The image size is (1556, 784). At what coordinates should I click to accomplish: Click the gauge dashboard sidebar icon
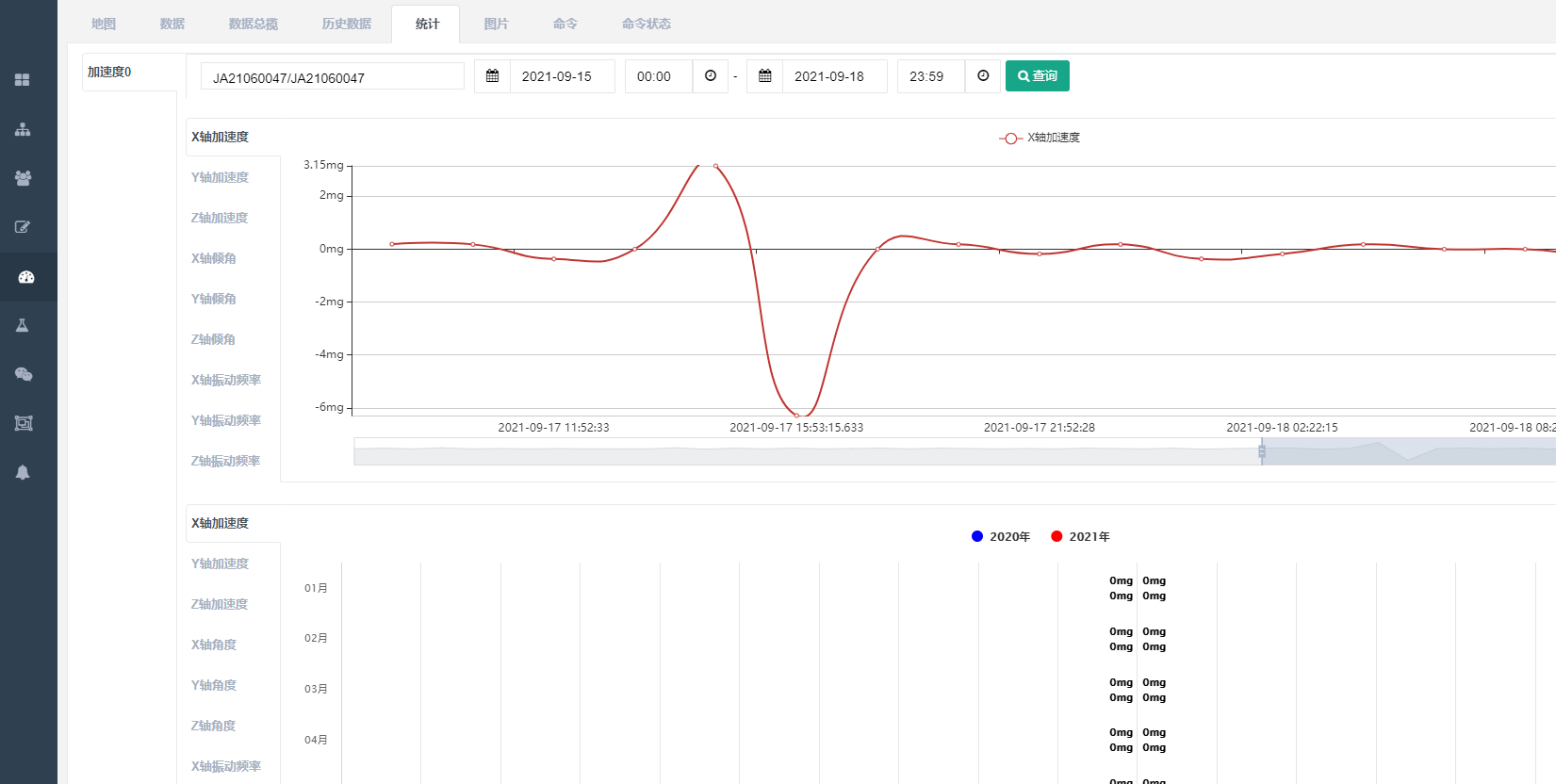pos(25,277)
